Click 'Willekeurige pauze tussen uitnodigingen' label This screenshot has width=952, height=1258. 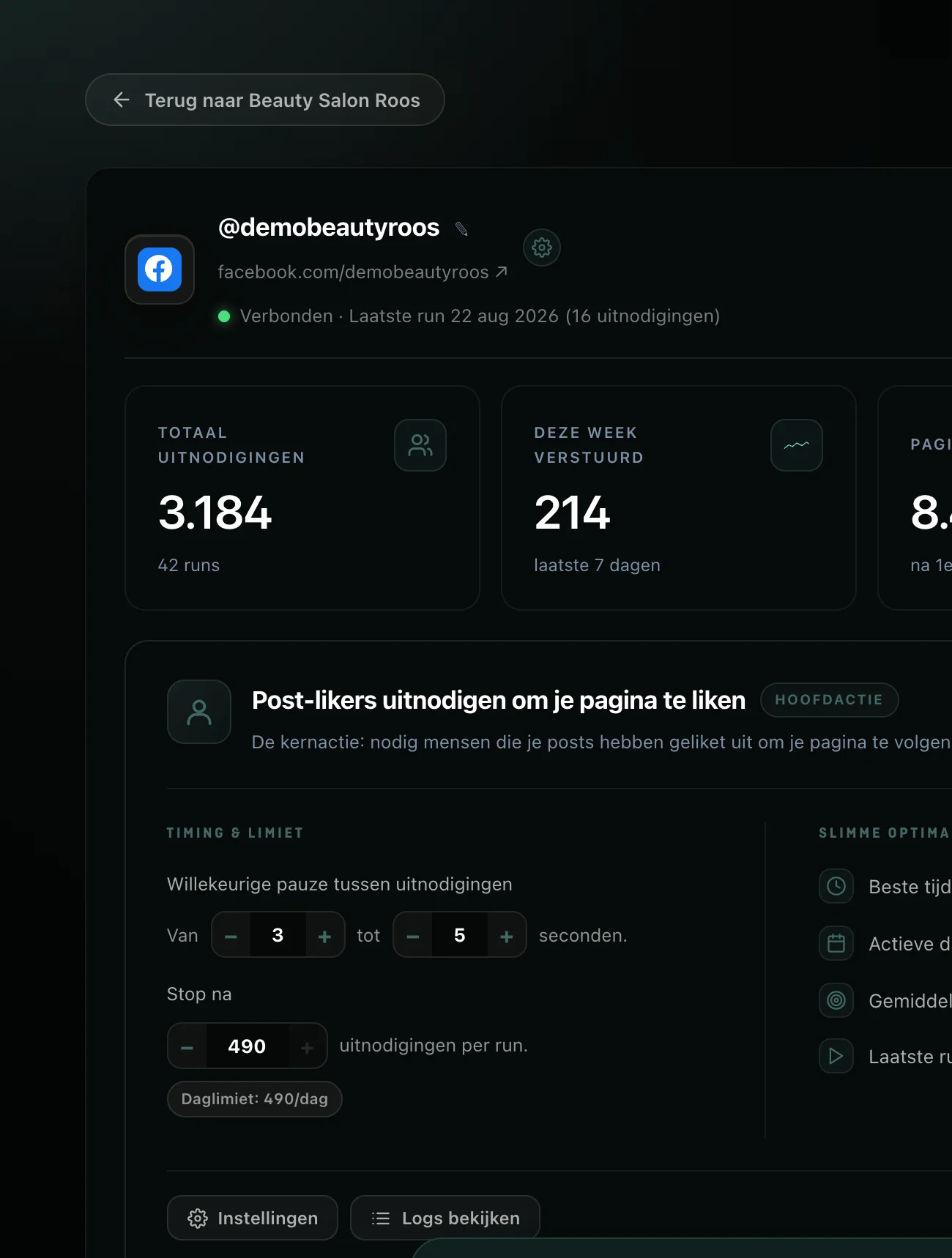click(x=340, y=885)
